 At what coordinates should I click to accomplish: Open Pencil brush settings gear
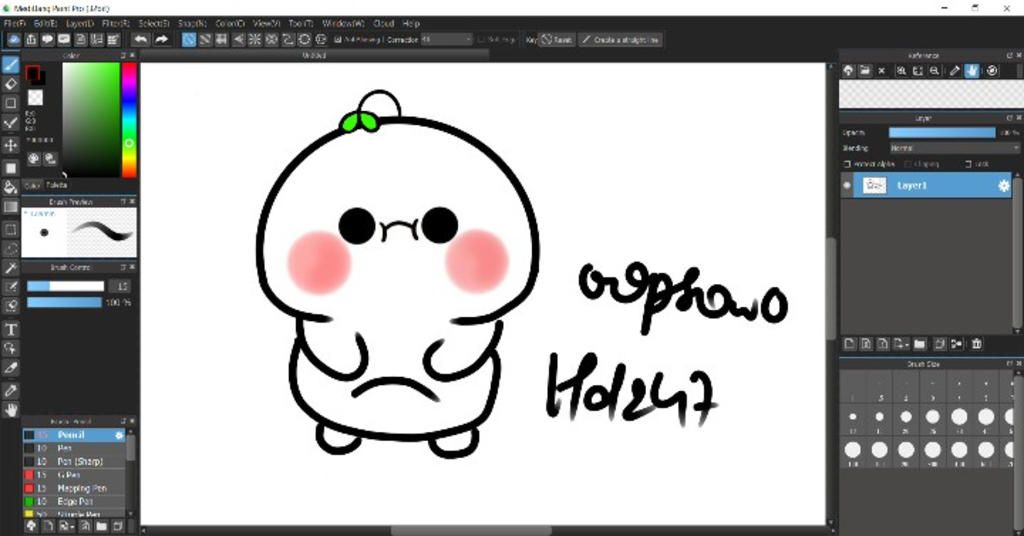(x=119, y=435)
